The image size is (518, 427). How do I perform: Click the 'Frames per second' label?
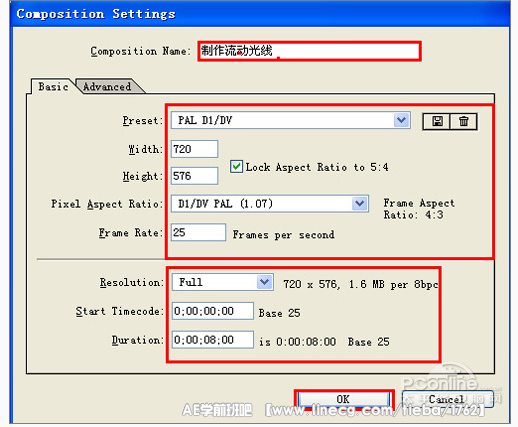pos(283,235)
